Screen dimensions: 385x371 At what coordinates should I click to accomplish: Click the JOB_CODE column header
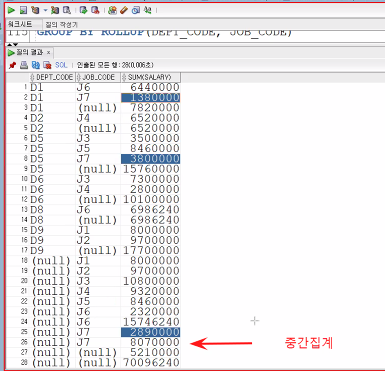click(98, 77)
